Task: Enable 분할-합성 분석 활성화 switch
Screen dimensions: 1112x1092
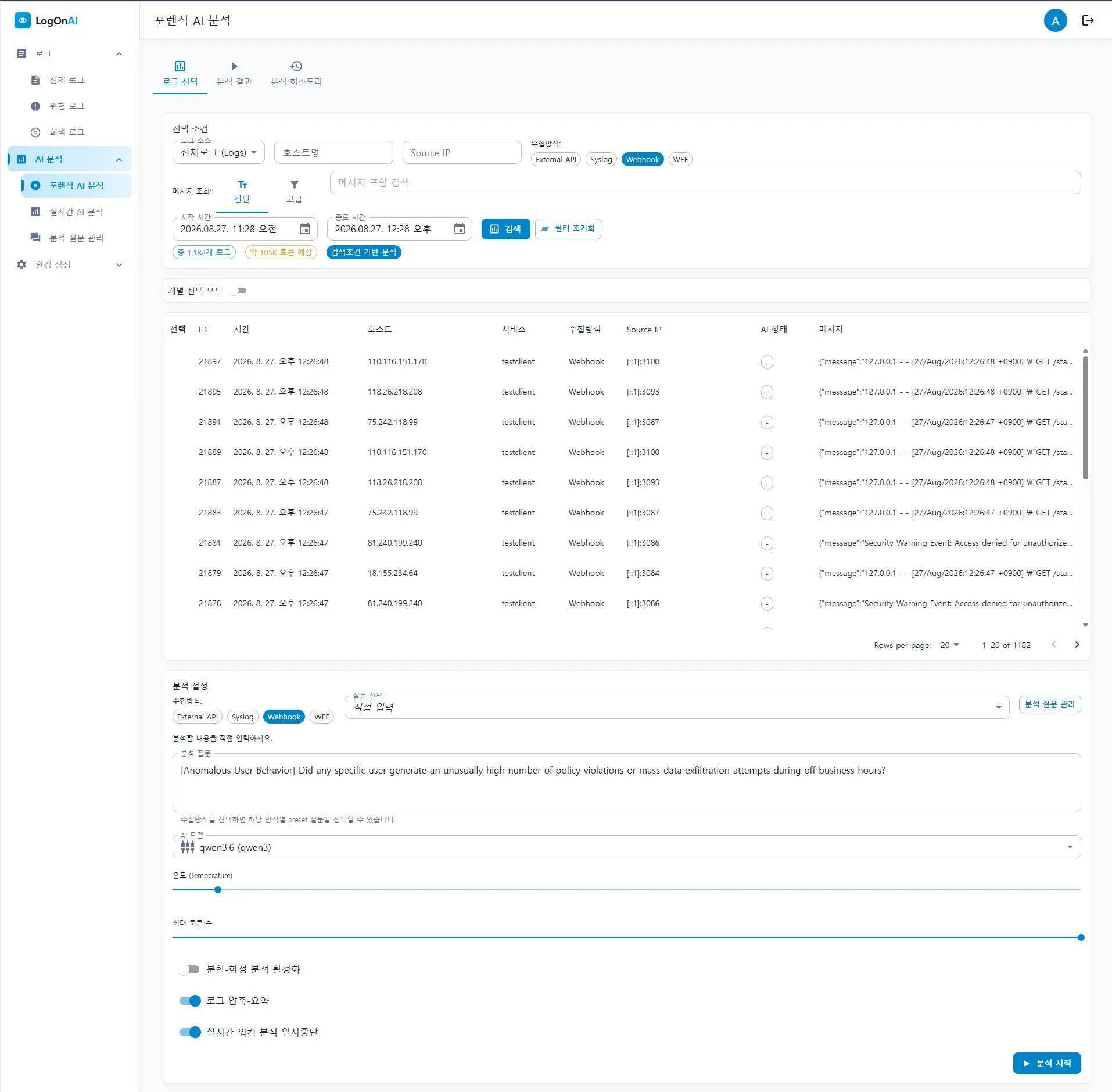Action: 189,969
